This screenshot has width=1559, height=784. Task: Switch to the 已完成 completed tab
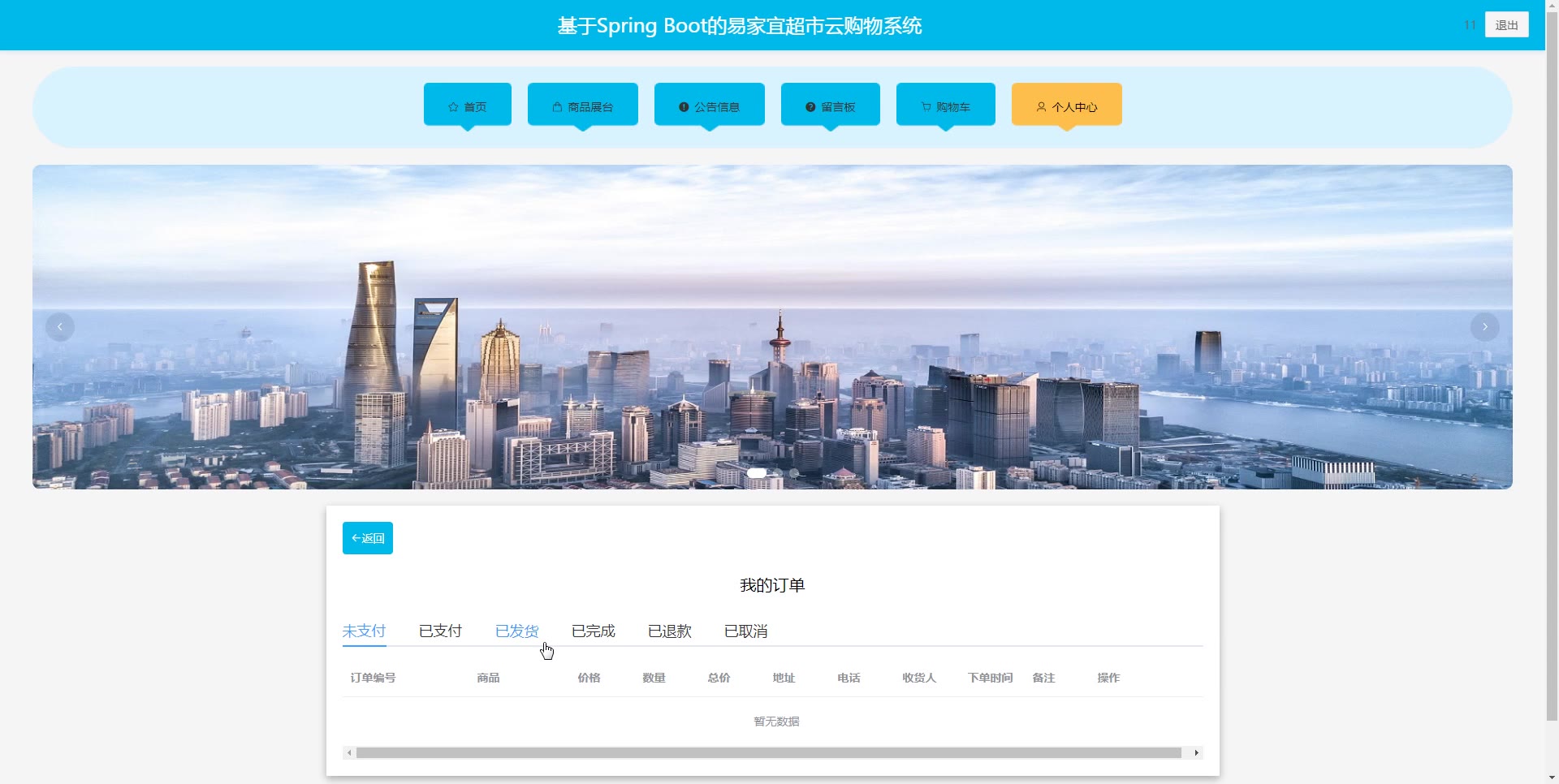point(593,631)
